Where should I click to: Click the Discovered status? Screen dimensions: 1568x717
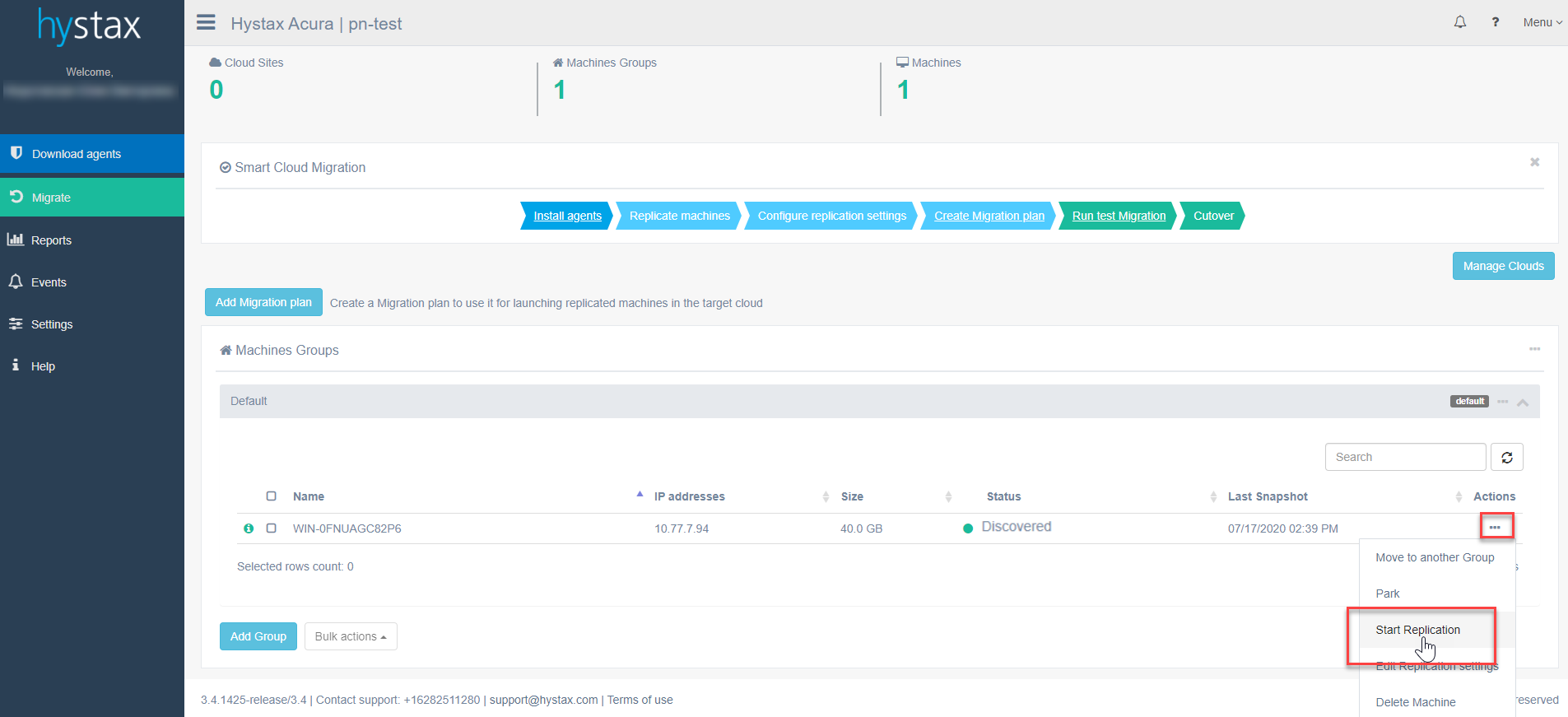(1016, 527)
